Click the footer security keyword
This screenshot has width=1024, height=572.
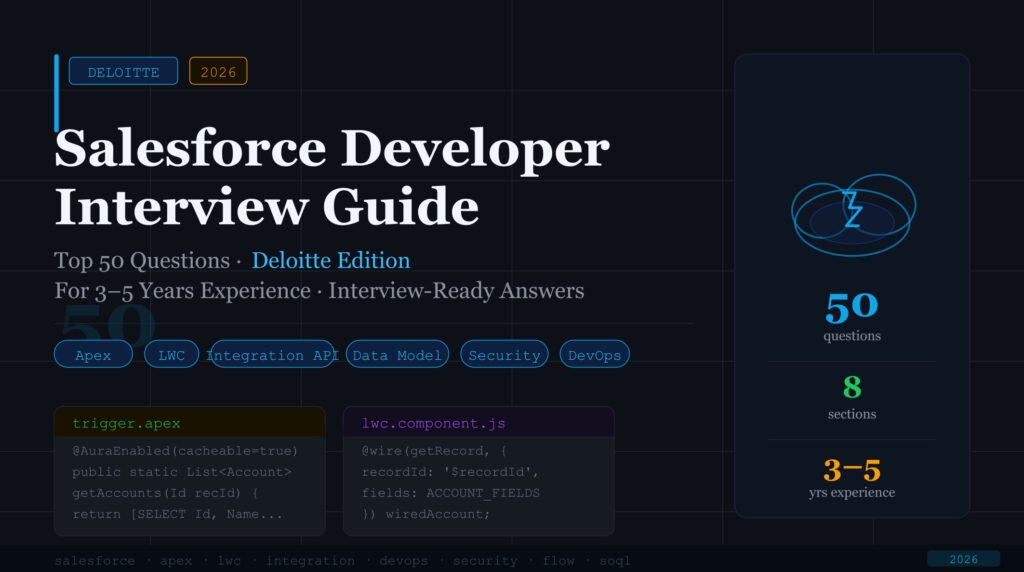[485, 560]
